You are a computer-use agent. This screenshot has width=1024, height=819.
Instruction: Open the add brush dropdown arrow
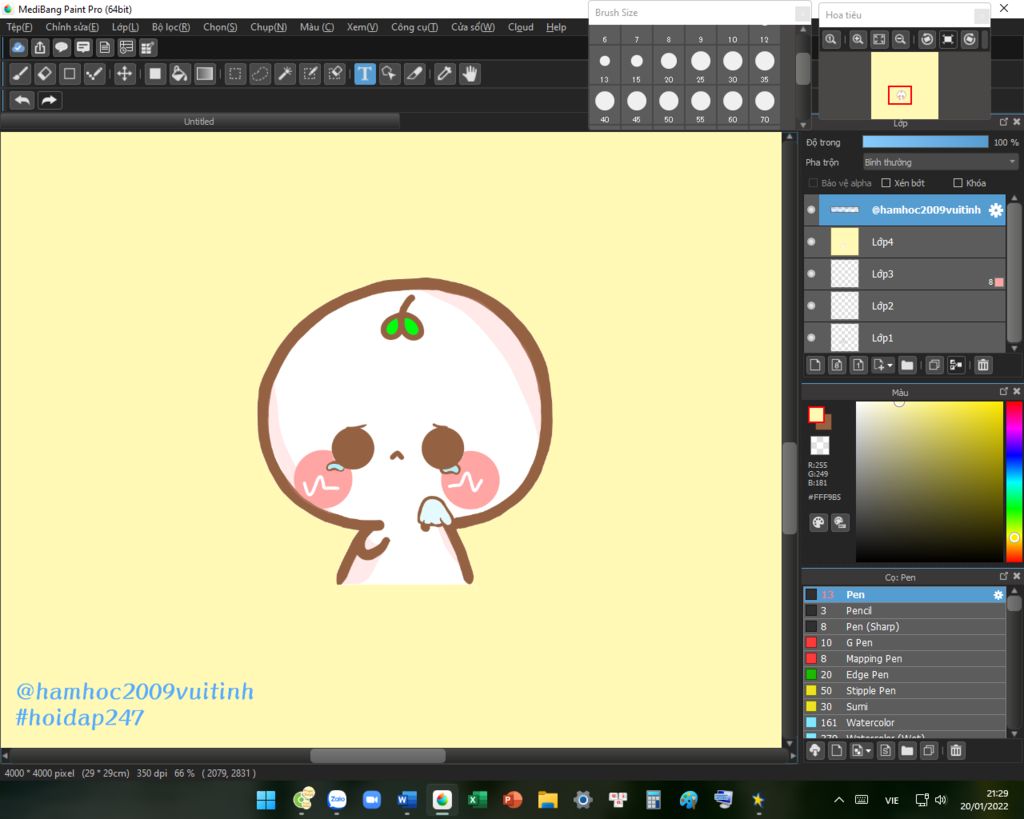[x=868, y=752]
